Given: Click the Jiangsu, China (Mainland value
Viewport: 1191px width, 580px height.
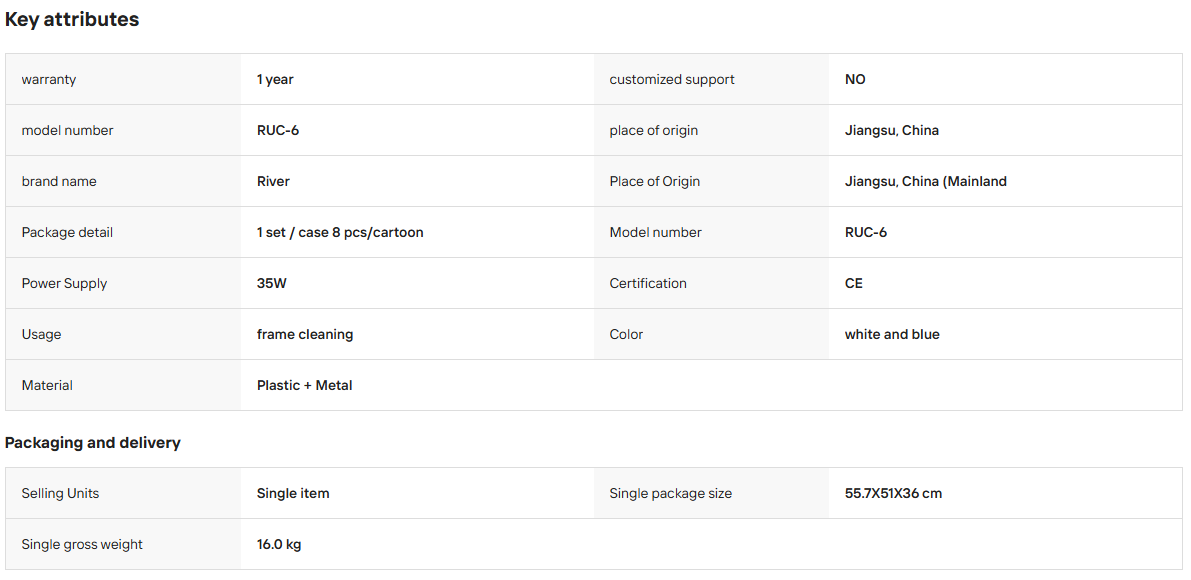Looking at the screenshot, I should point(926,181).
